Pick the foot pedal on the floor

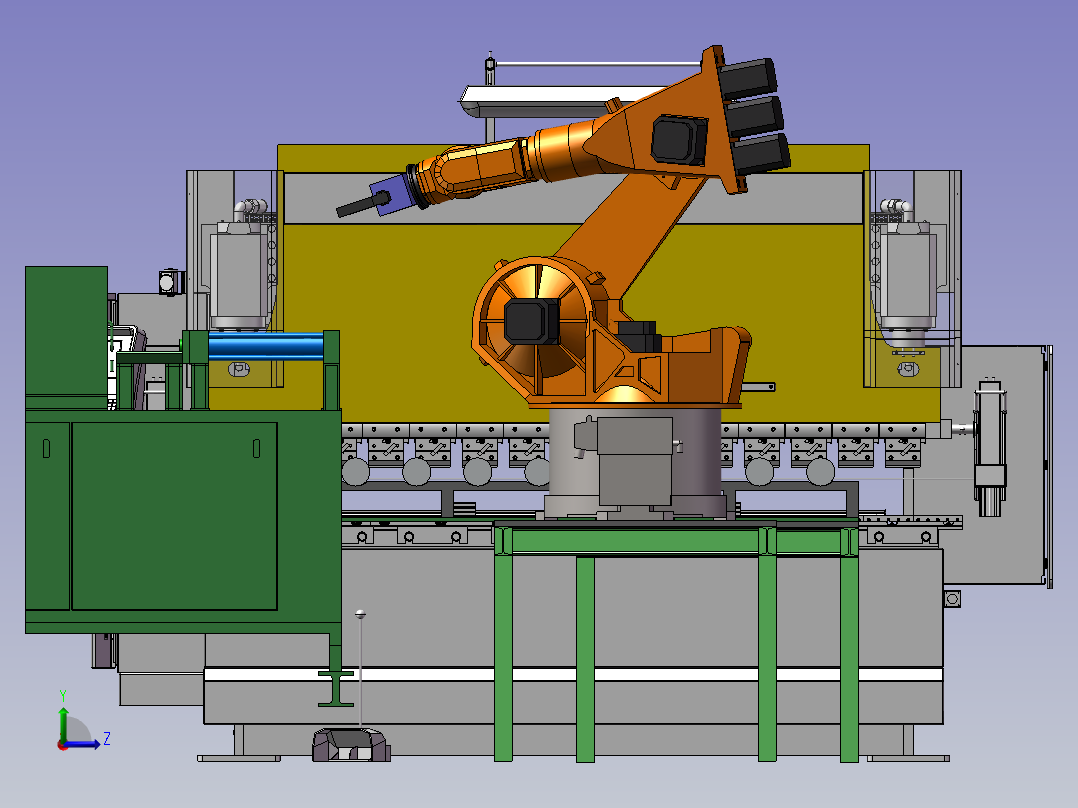point(351,745)
